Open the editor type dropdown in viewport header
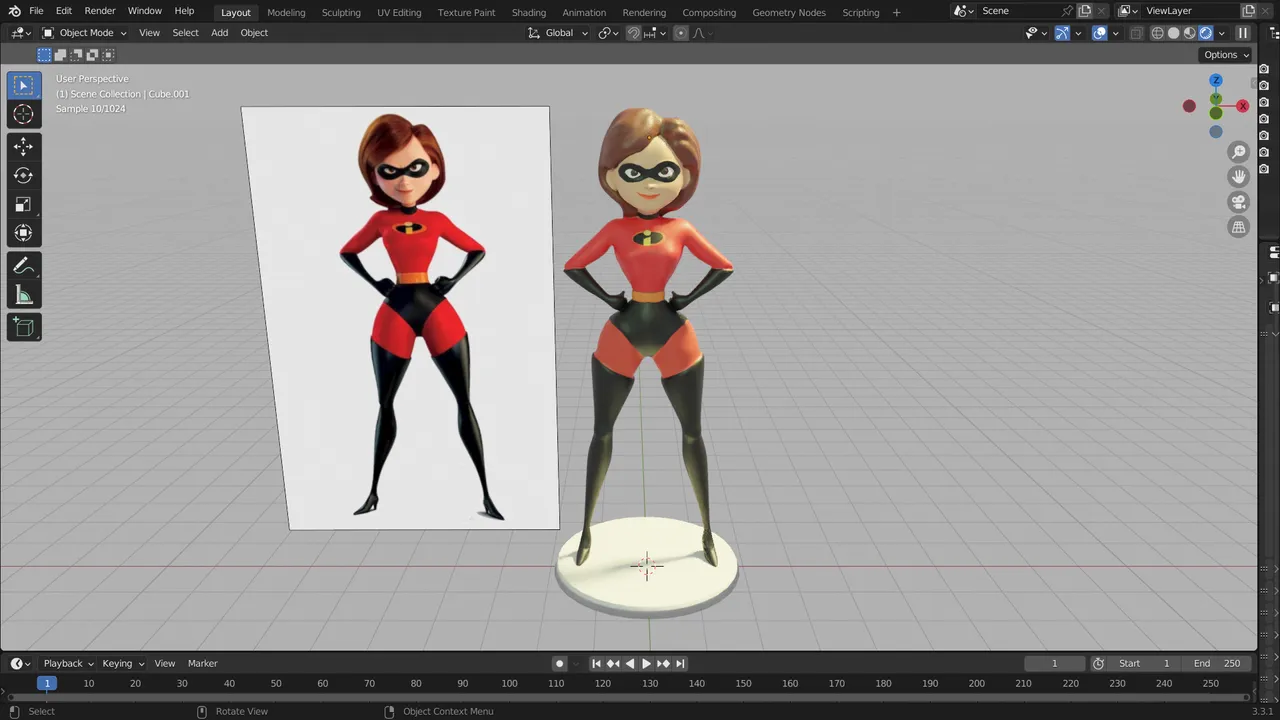Image resolution: width=1280 pixels, height=720 pixels. (21, 33)
